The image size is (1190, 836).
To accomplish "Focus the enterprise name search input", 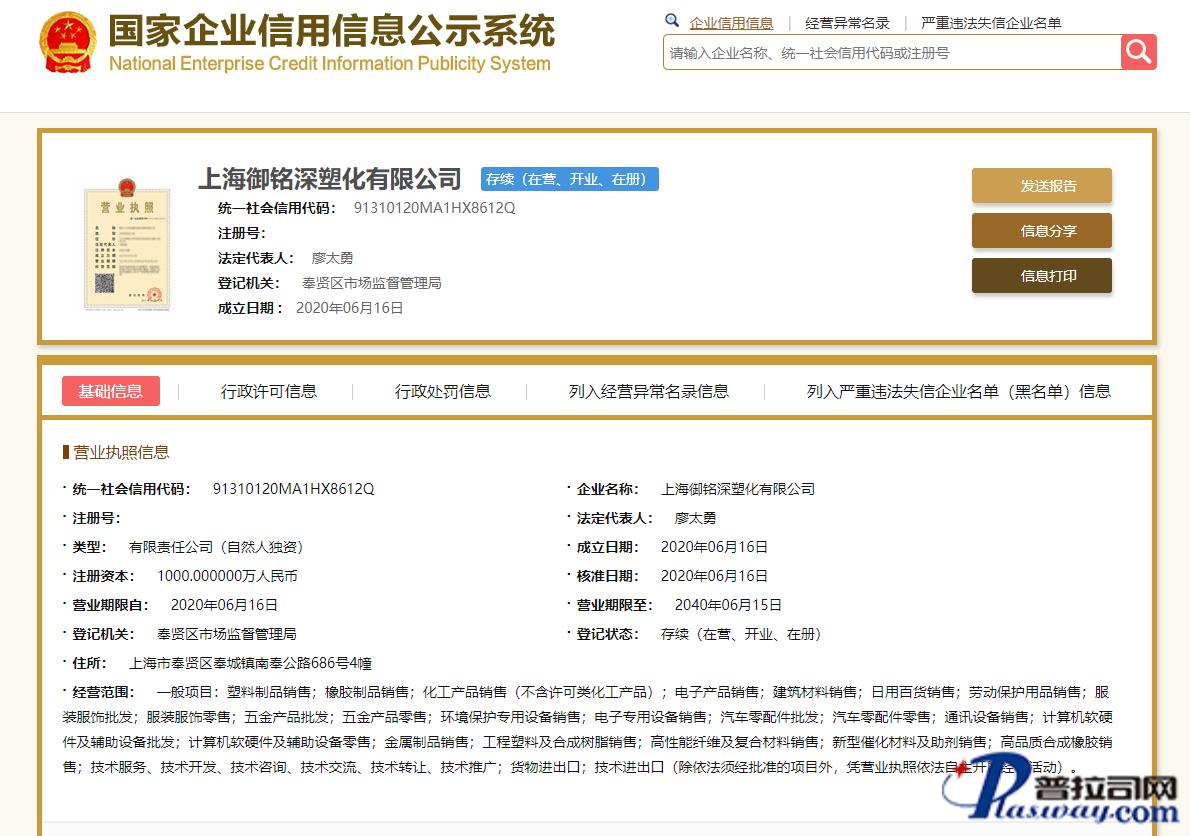I will pyautogui.click(x=892, y=52).
